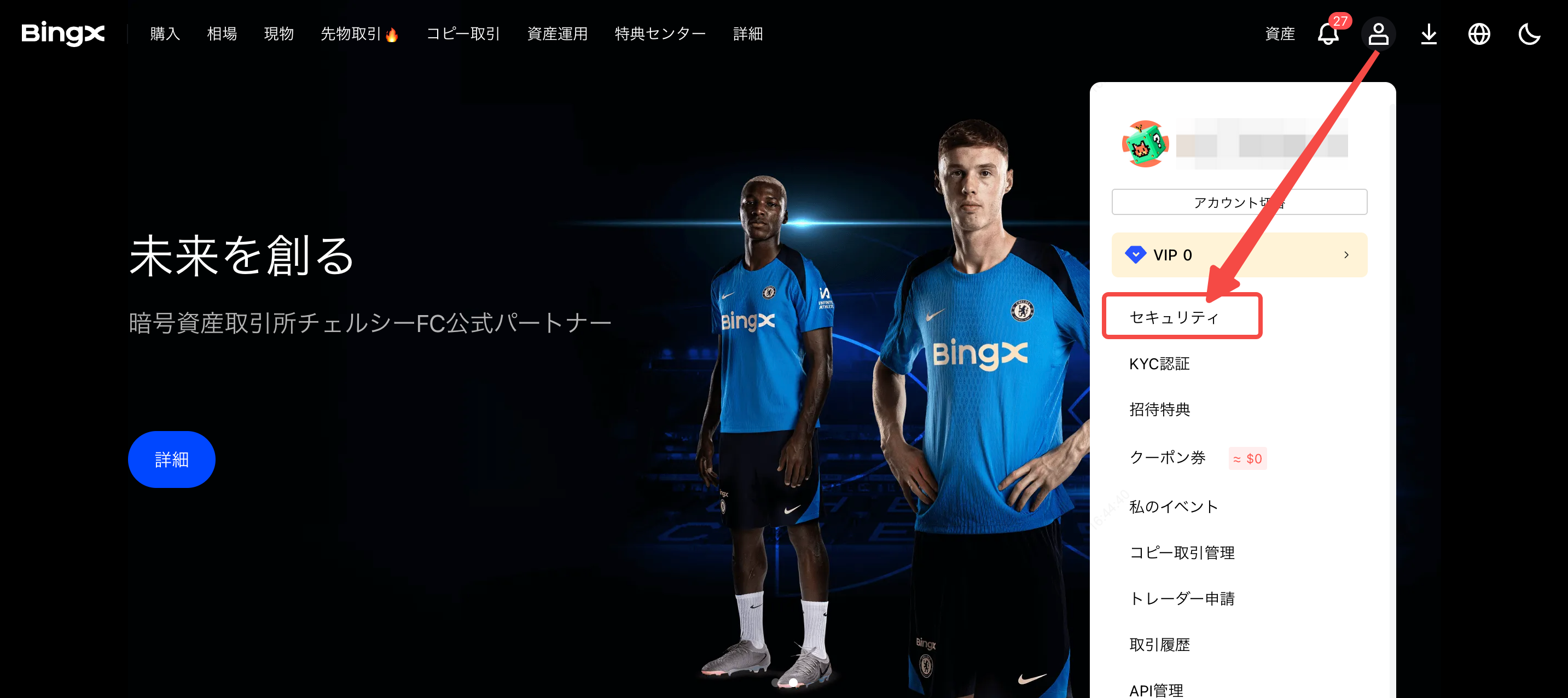
Task: Click the user profile icon
Action: click(1378, 33)
